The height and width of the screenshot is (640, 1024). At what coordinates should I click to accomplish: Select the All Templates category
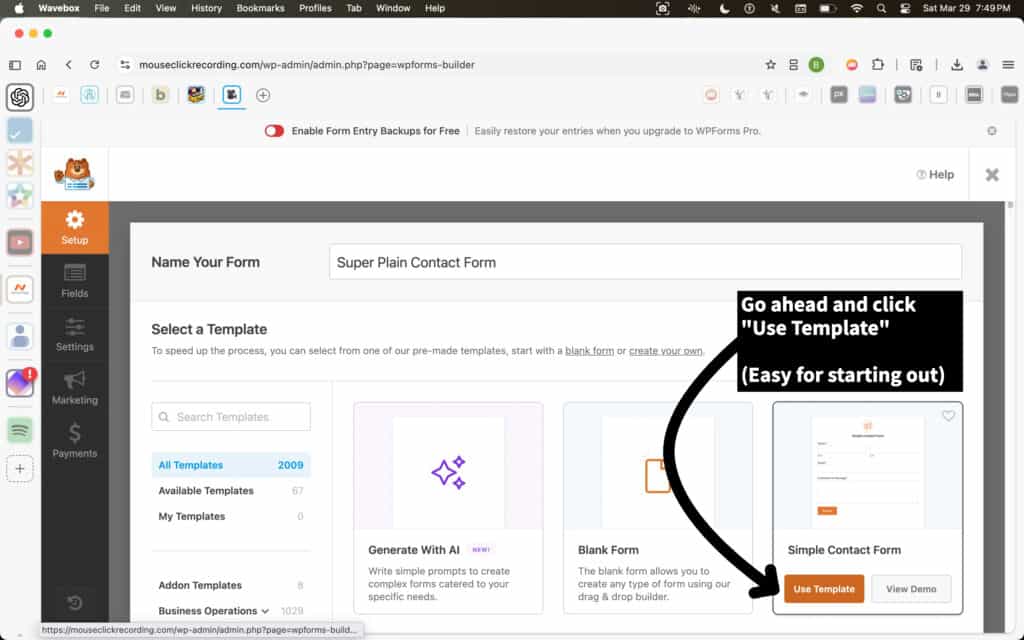[191, 465]
